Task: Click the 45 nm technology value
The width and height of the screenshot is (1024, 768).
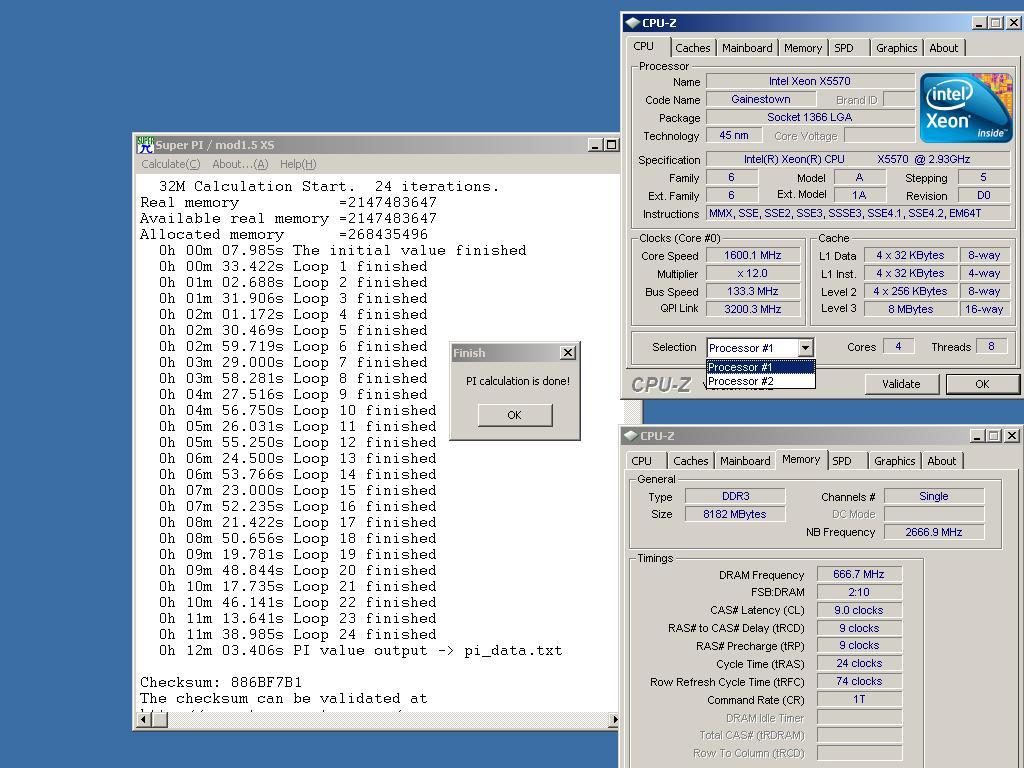Action: pyautogui.click(x=734, y=135)
